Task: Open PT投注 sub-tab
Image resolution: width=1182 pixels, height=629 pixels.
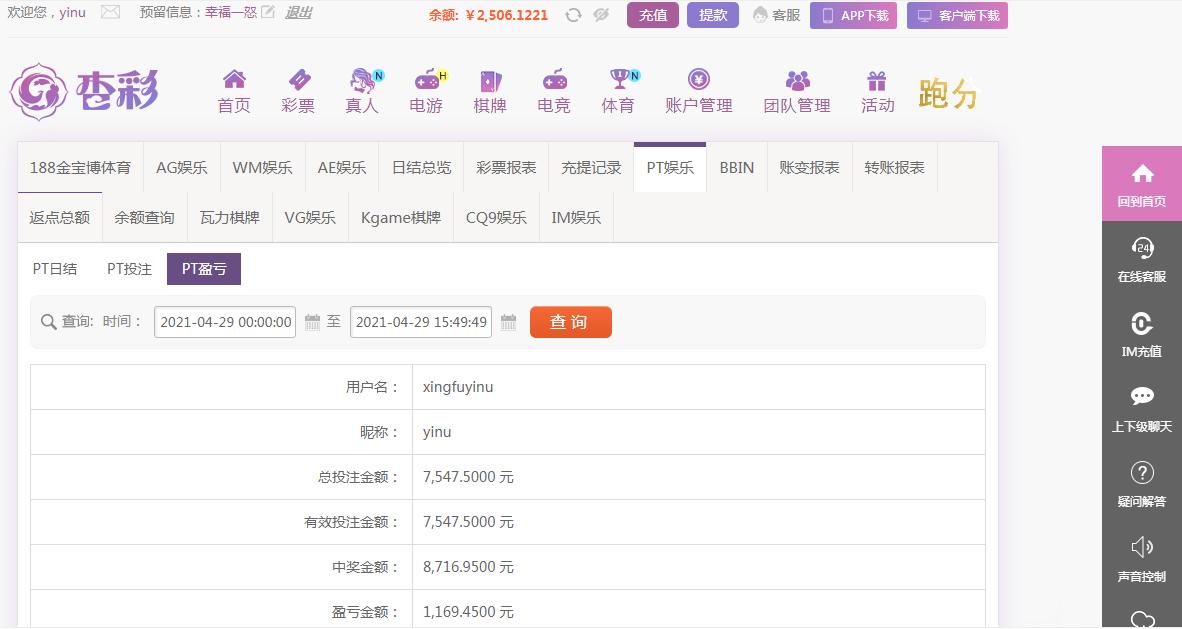Action: coord(130,268)
